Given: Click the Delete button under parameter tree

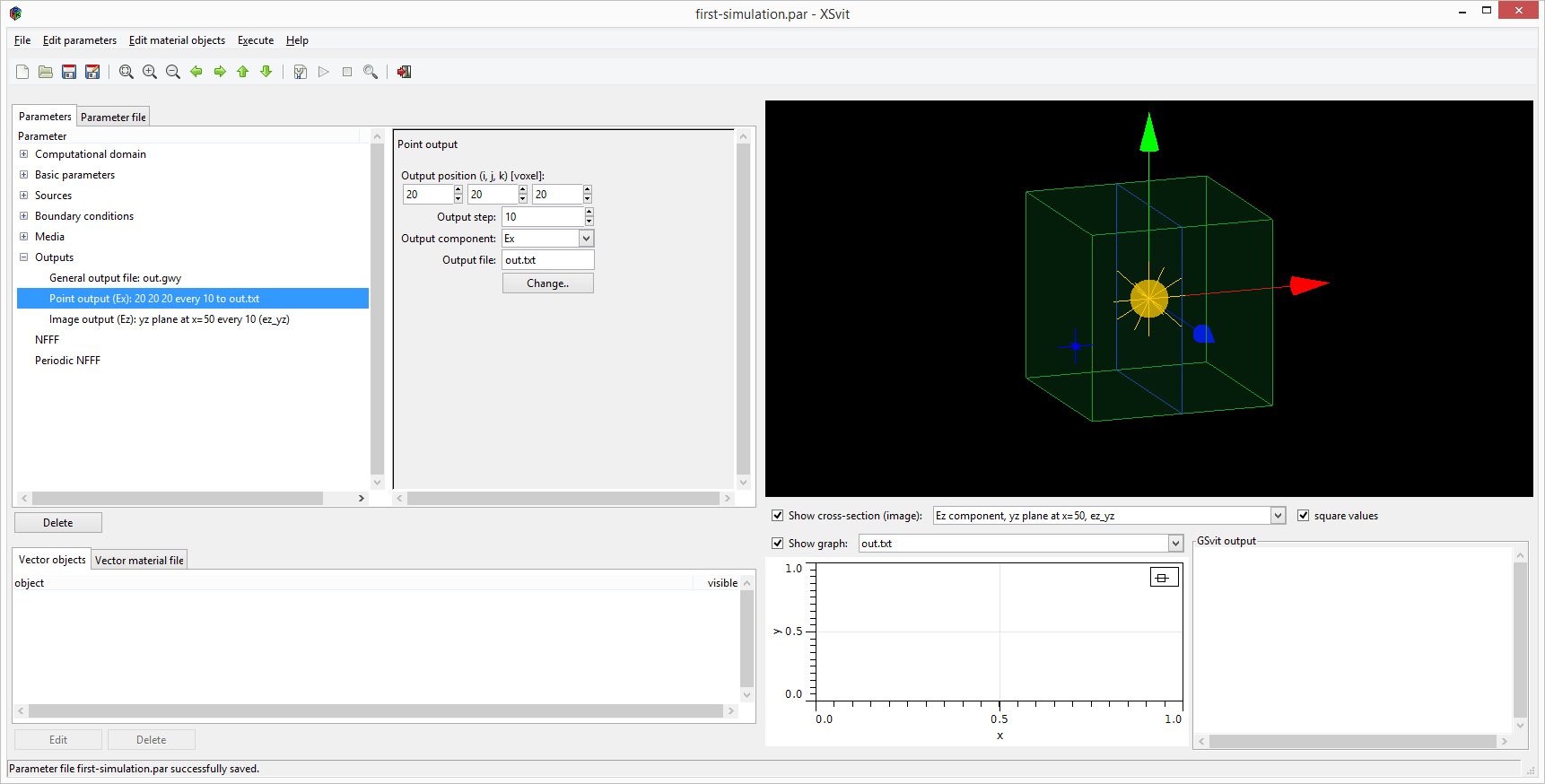Looking at the screenshot, I should pyautogui.click(x=58, y=523).
